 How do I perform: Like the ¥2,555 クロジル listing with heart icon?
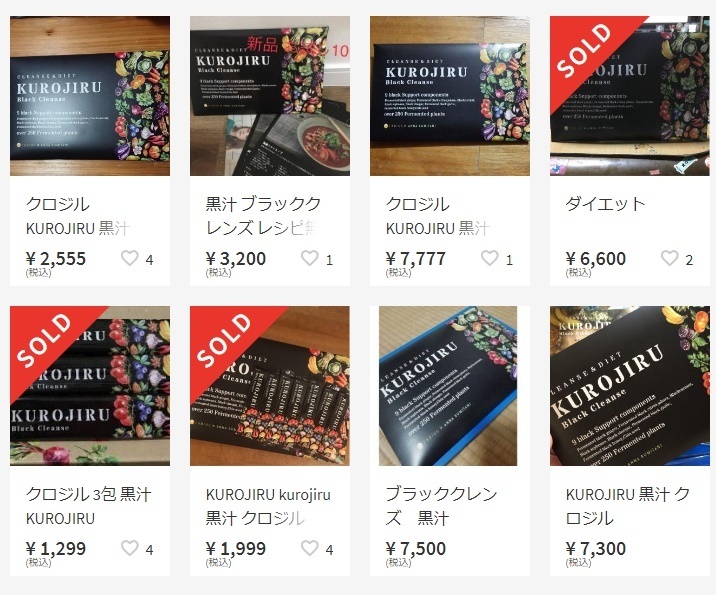[130, 258]
